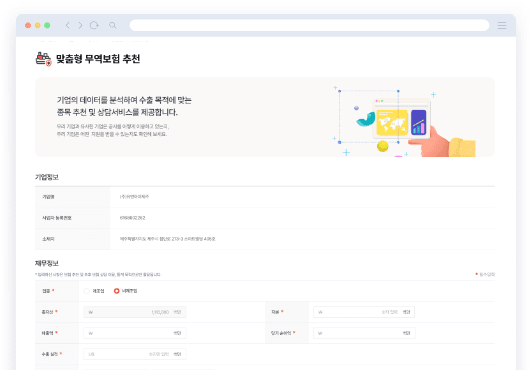Click the 총자산 amount input field
The width and height of the screenshot is (530, 370).
[x=135, y=312]
